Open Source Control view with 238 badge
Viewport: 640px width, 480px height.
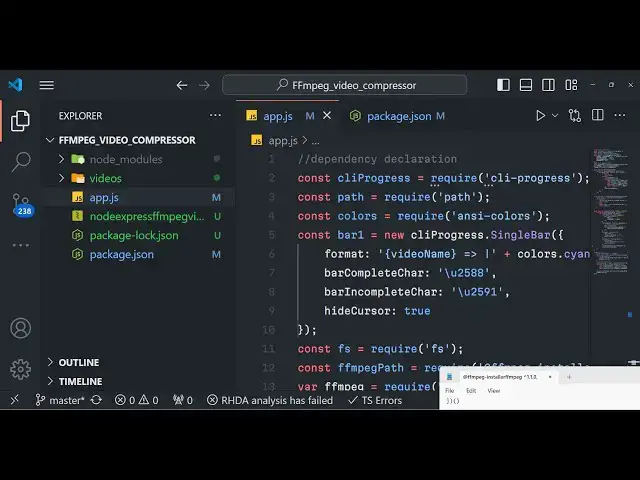coord(22,204)
